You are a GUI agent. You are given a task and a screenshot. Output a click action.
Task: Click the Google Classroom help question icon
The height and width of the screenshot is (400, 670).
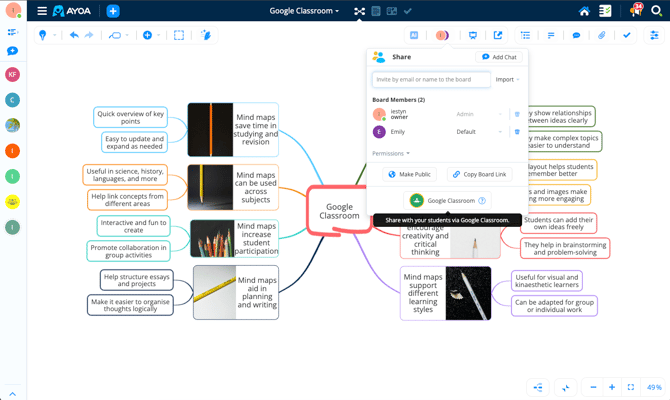[x=482, y=200]
